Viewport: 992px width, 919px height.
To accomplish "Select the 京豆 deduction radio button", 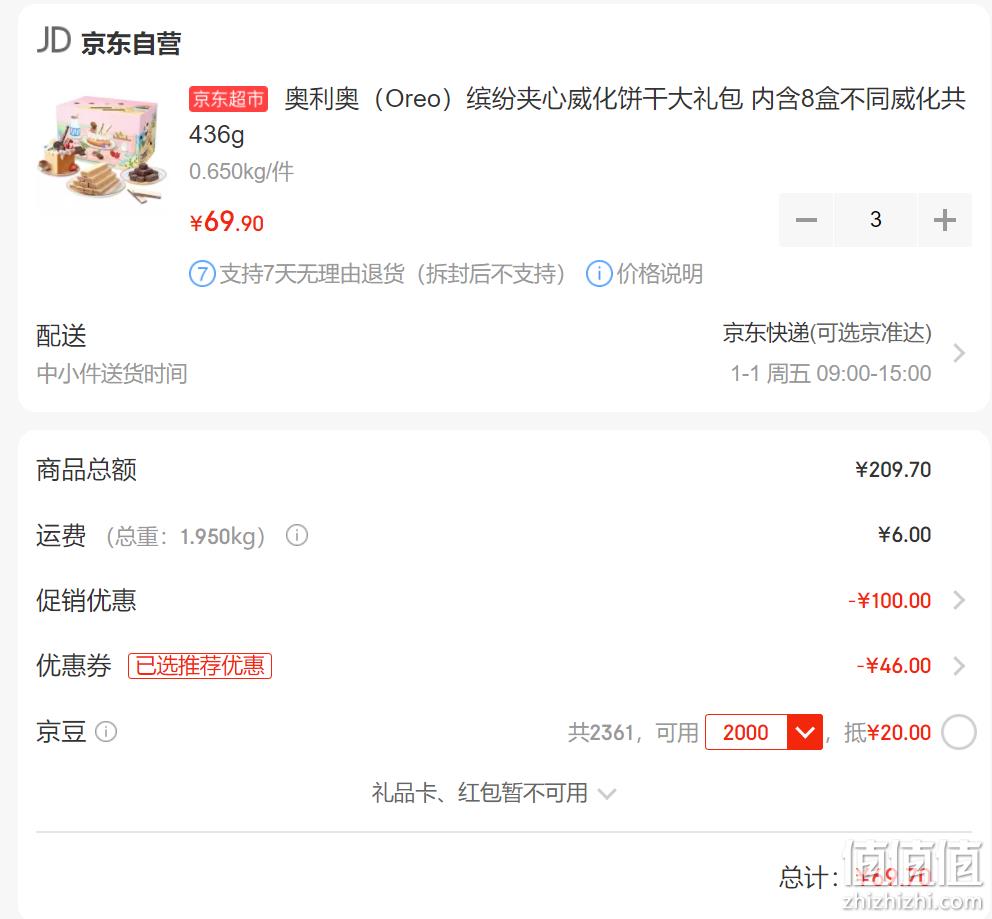I will coord(958,732).
